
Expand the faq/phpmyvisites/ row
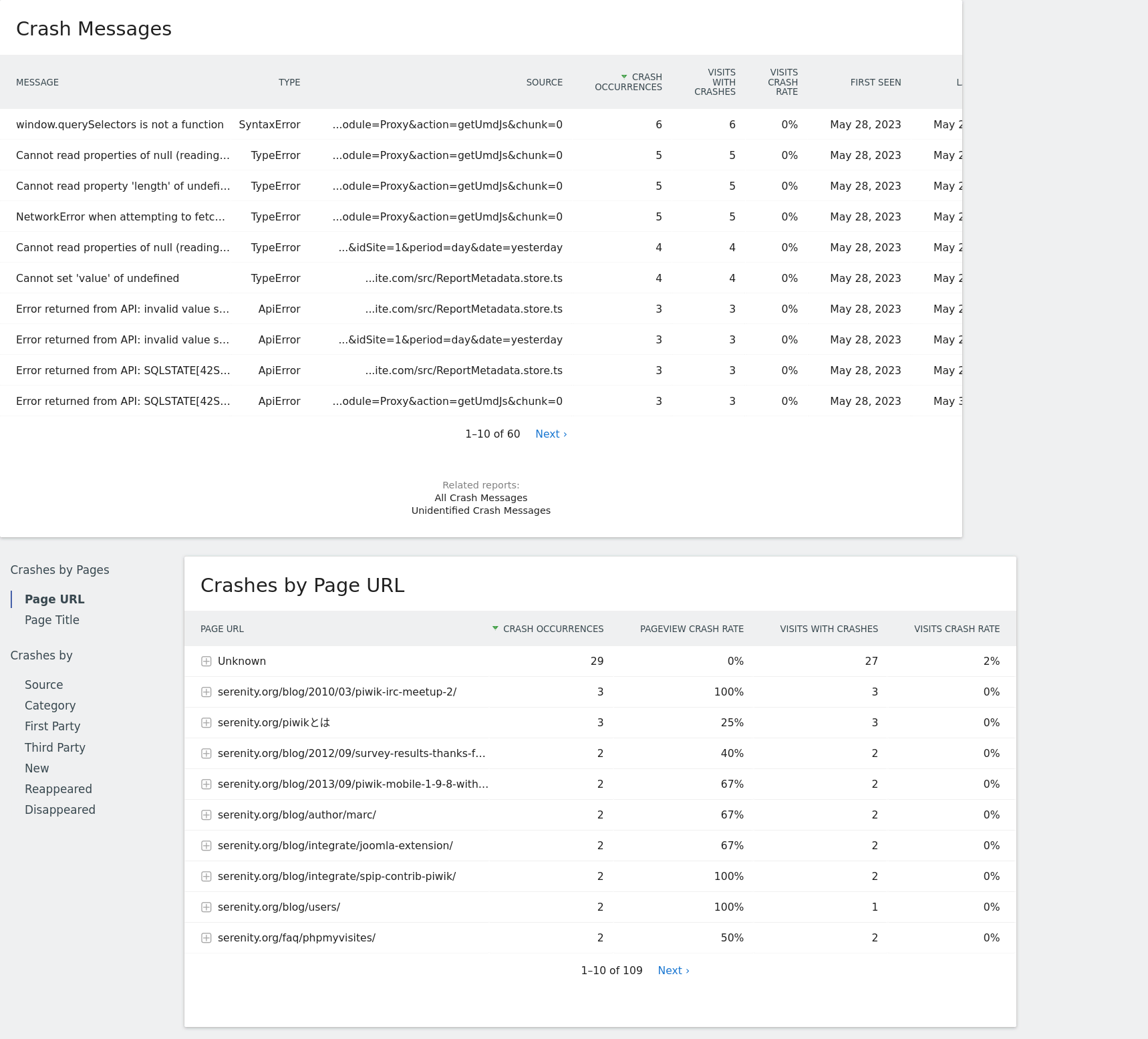(206, 938)
